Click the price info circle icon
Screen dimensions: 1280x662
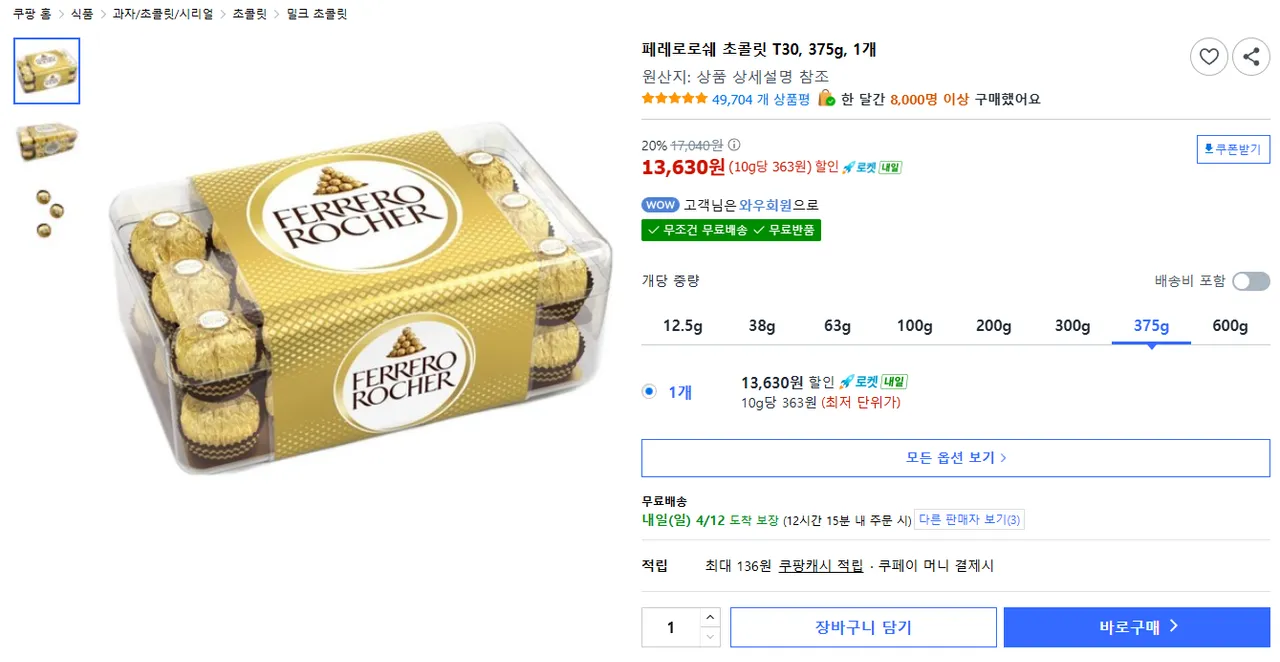click(x=735, y=145)
